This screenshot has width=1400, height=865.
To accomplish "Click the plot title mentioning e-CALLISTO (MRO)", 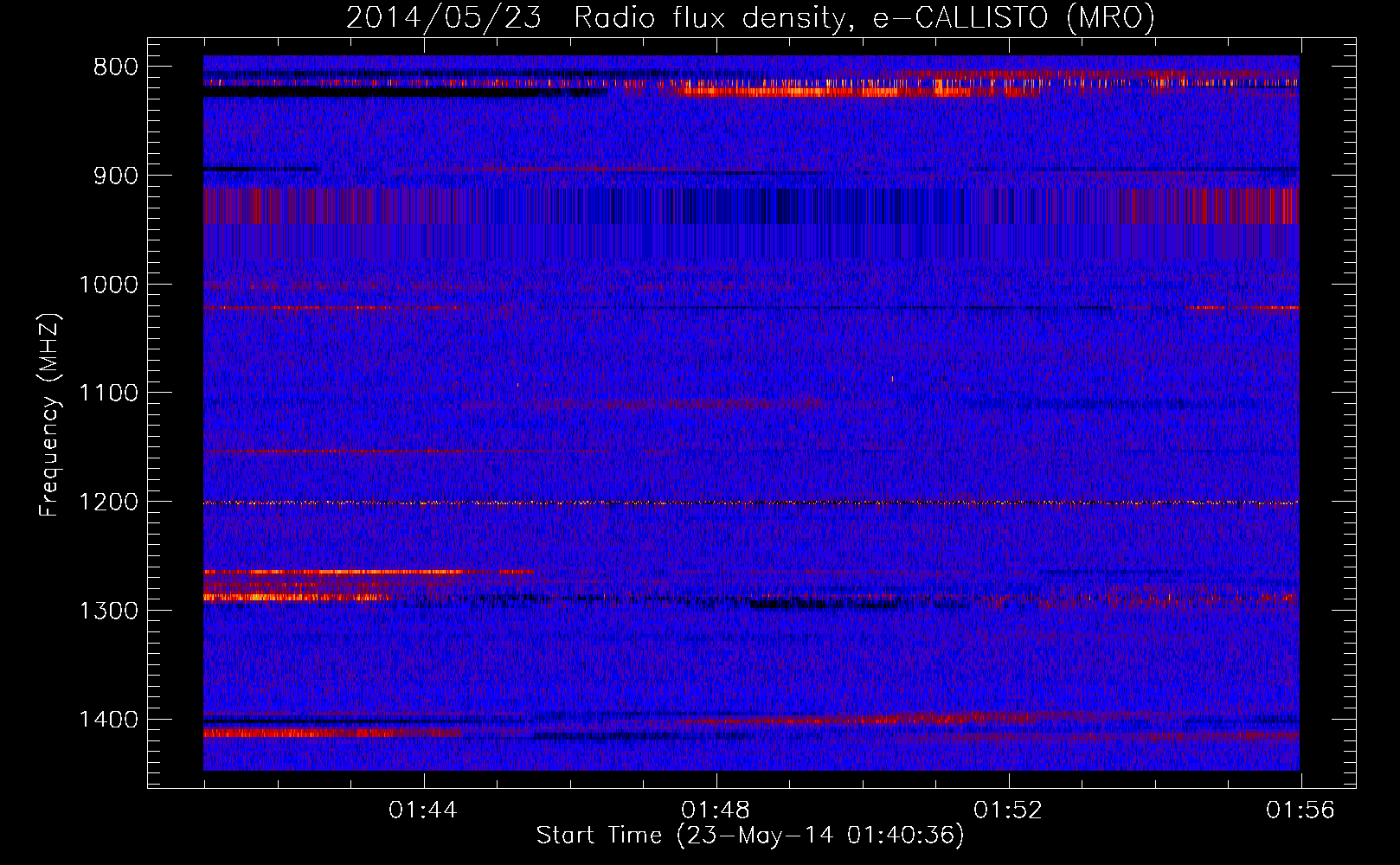I will pos(750,17).
